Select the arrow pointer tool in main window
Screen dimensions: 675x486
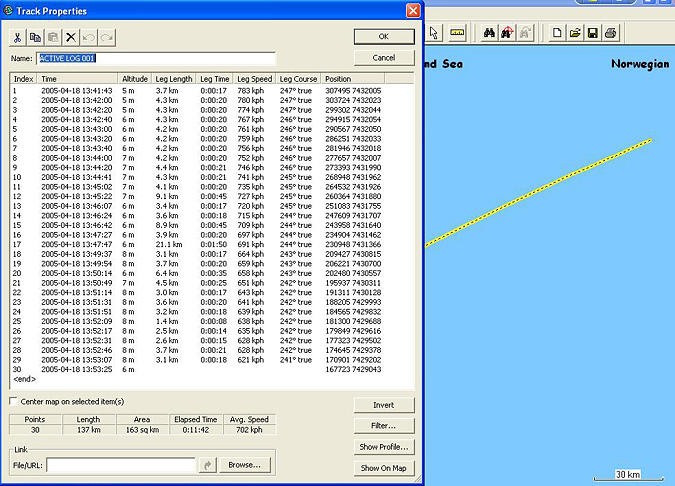[434, 33]
